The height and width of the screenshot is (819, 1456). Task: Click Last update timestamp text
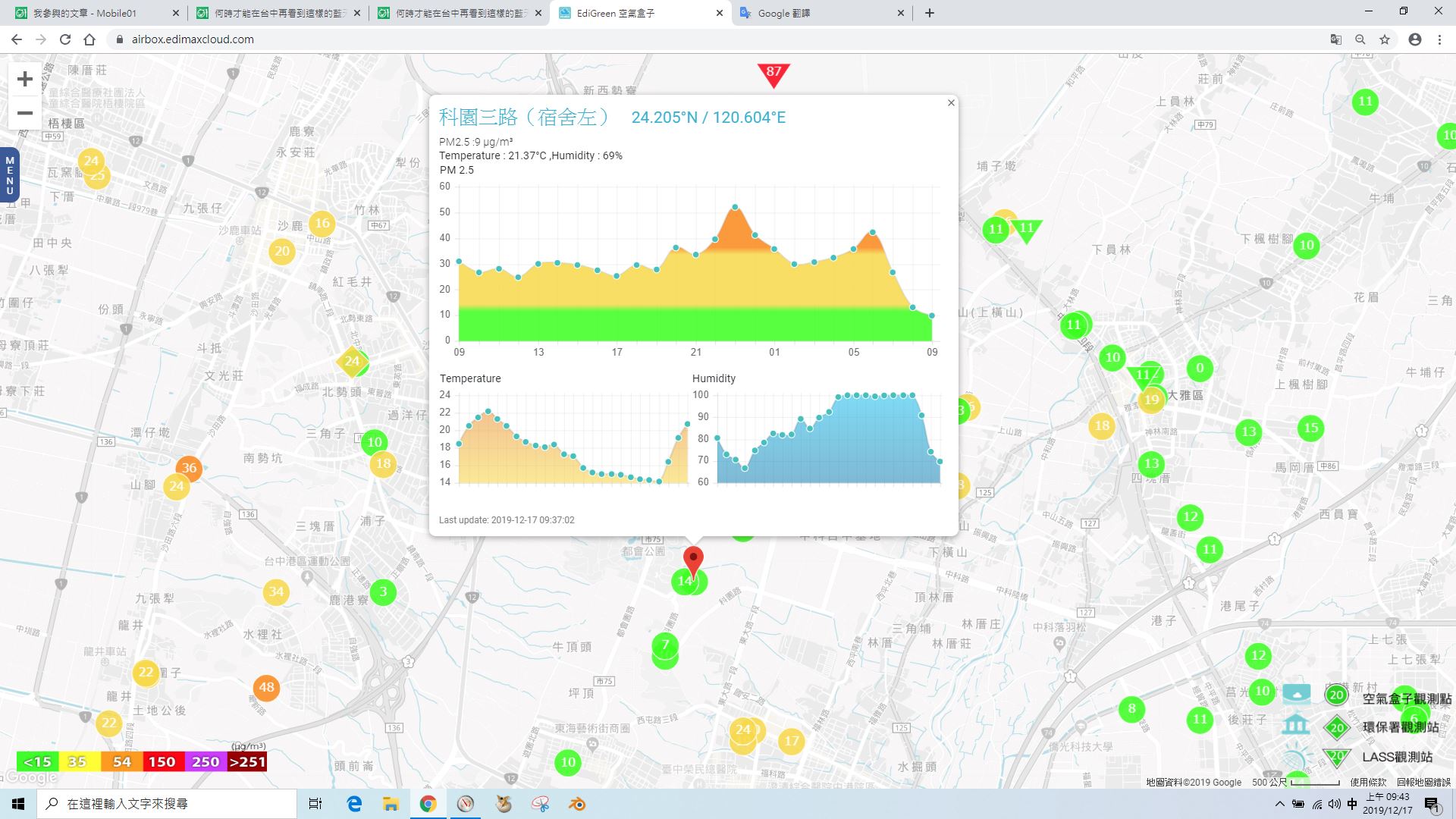[507, 520]
